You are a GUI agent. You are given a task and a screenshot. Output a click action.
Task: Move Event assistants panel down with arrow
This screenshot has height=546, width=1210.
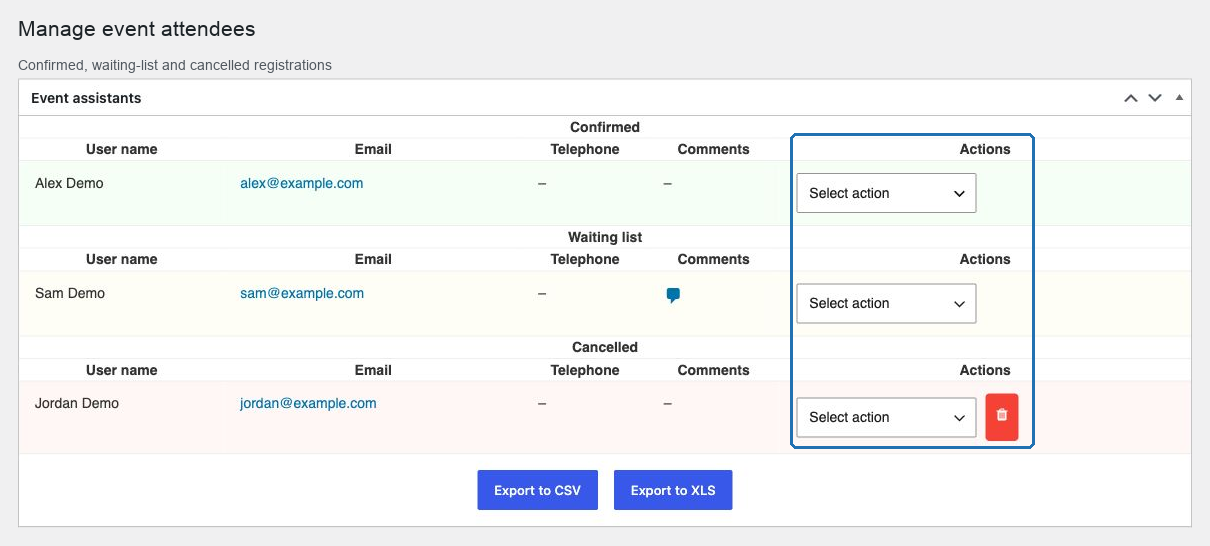pos(1155,98)
